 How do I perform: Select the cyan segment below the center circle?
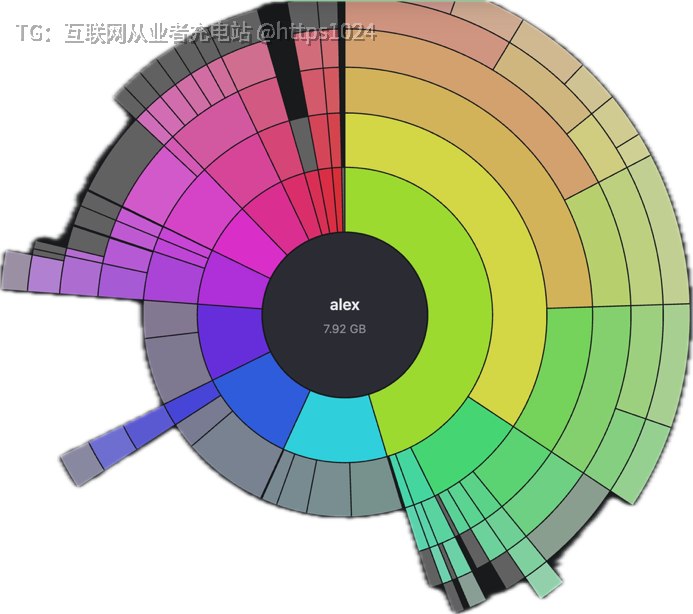coord(338,429)
